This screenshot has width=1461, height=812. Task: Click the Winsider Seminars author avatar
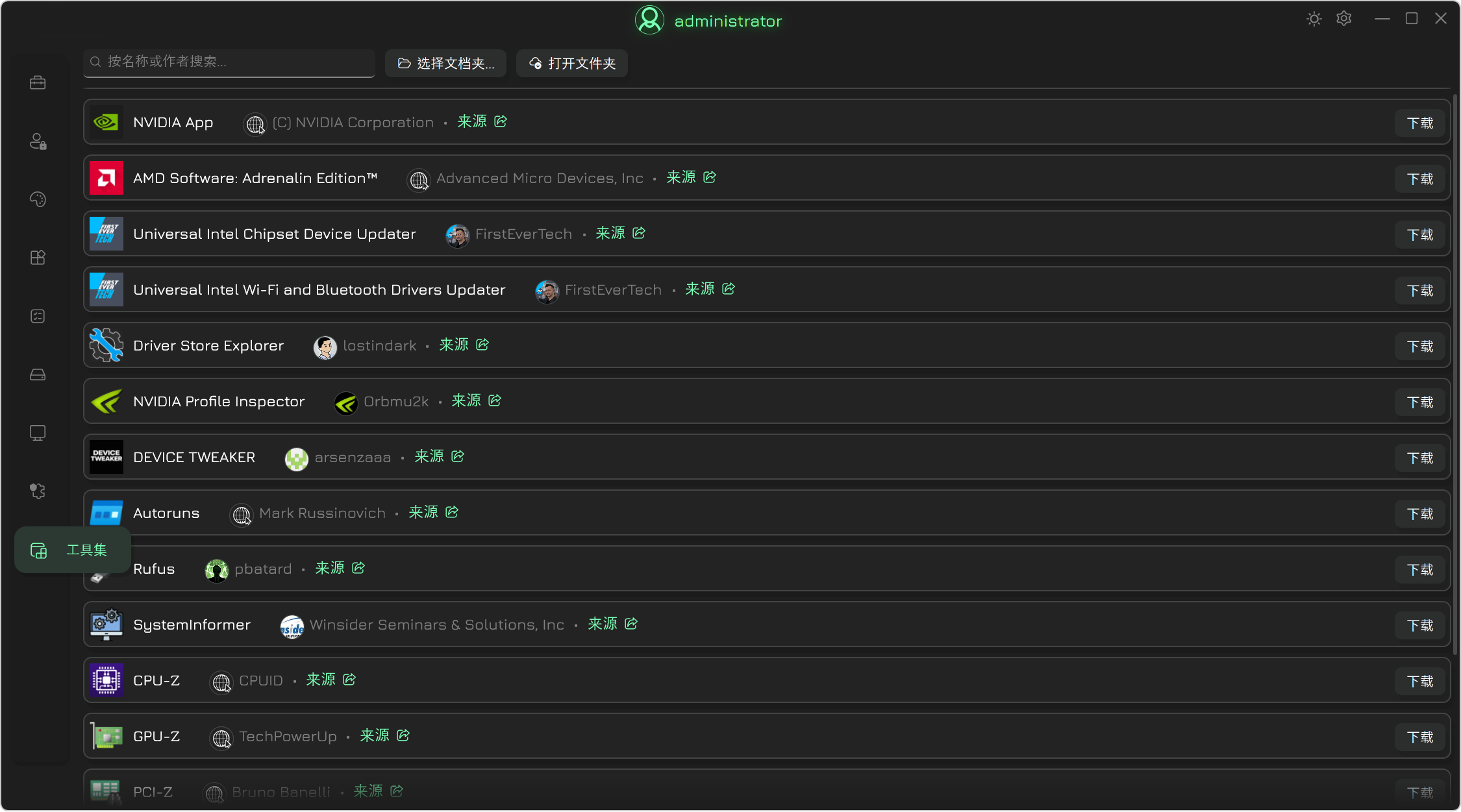click(292, 626)
